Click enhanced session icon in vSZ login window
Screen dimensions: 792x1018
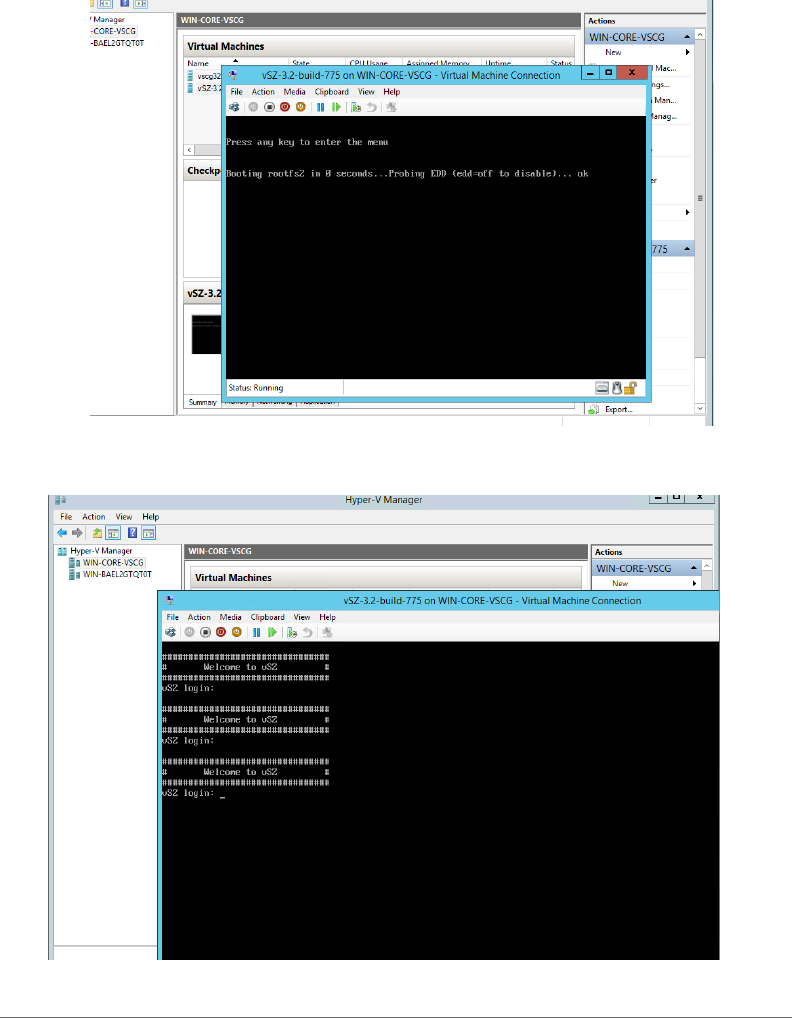pos(327,632)
